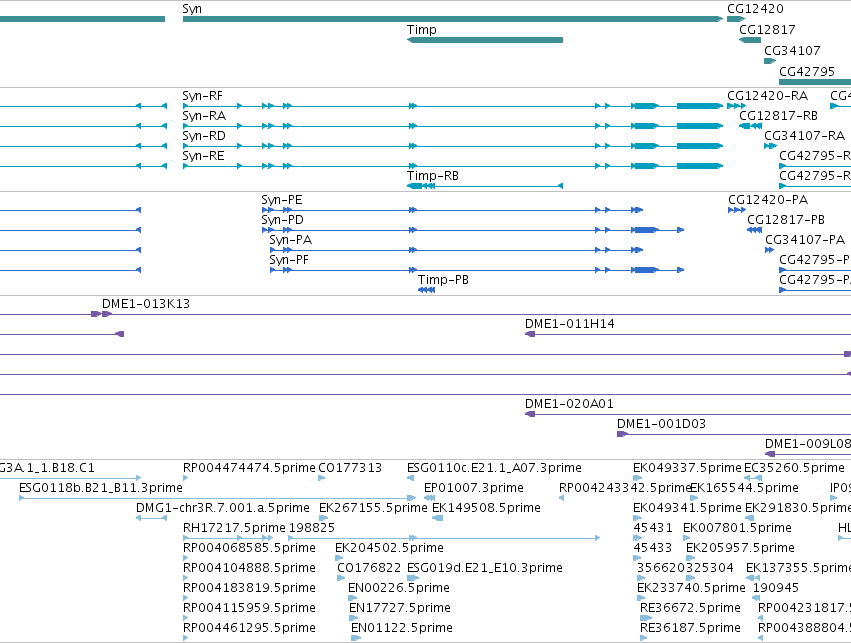Click the CO176822 feature label

pyautogui.click(x=369, y=568)
